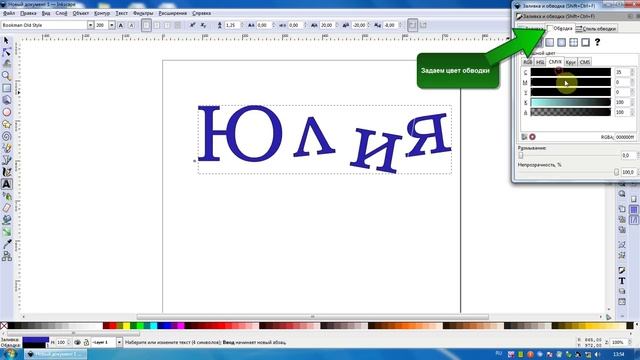This screenshot has width=640, height=360.
Task: Choose radial gradient paint type icon
Action: pyautogui.click(x=562, y=42)
